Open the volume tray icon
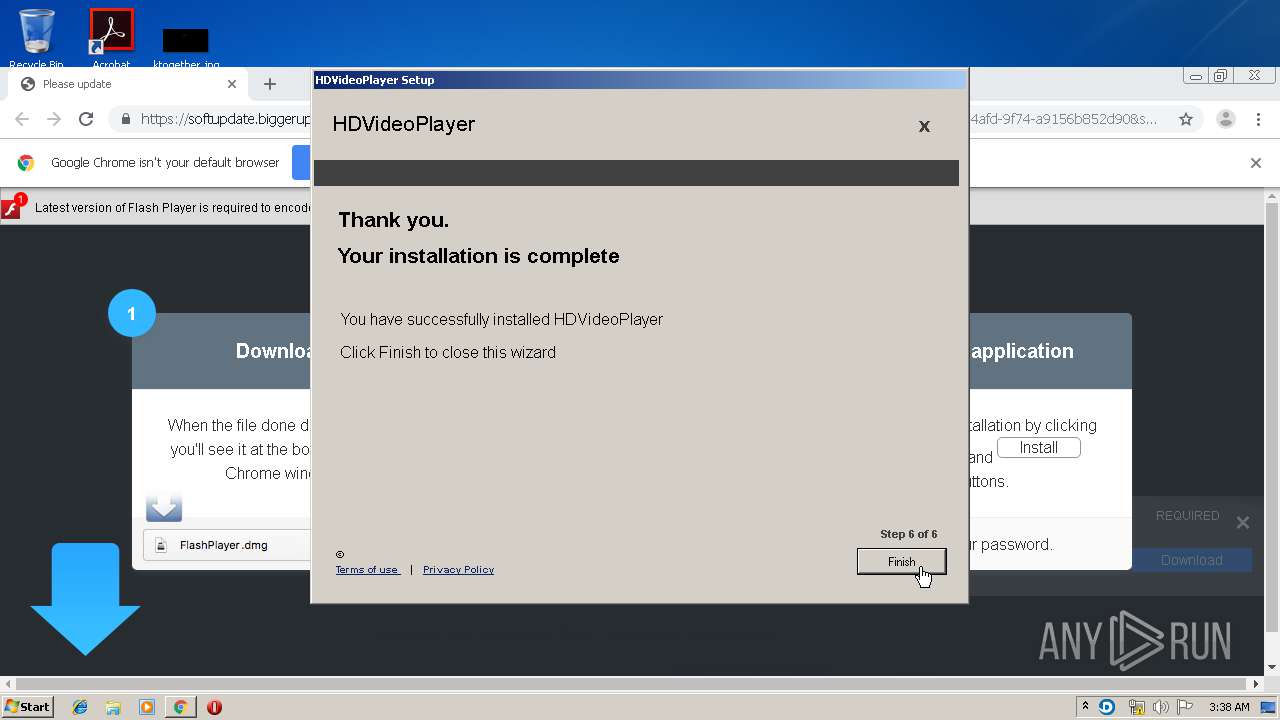 1160,707
